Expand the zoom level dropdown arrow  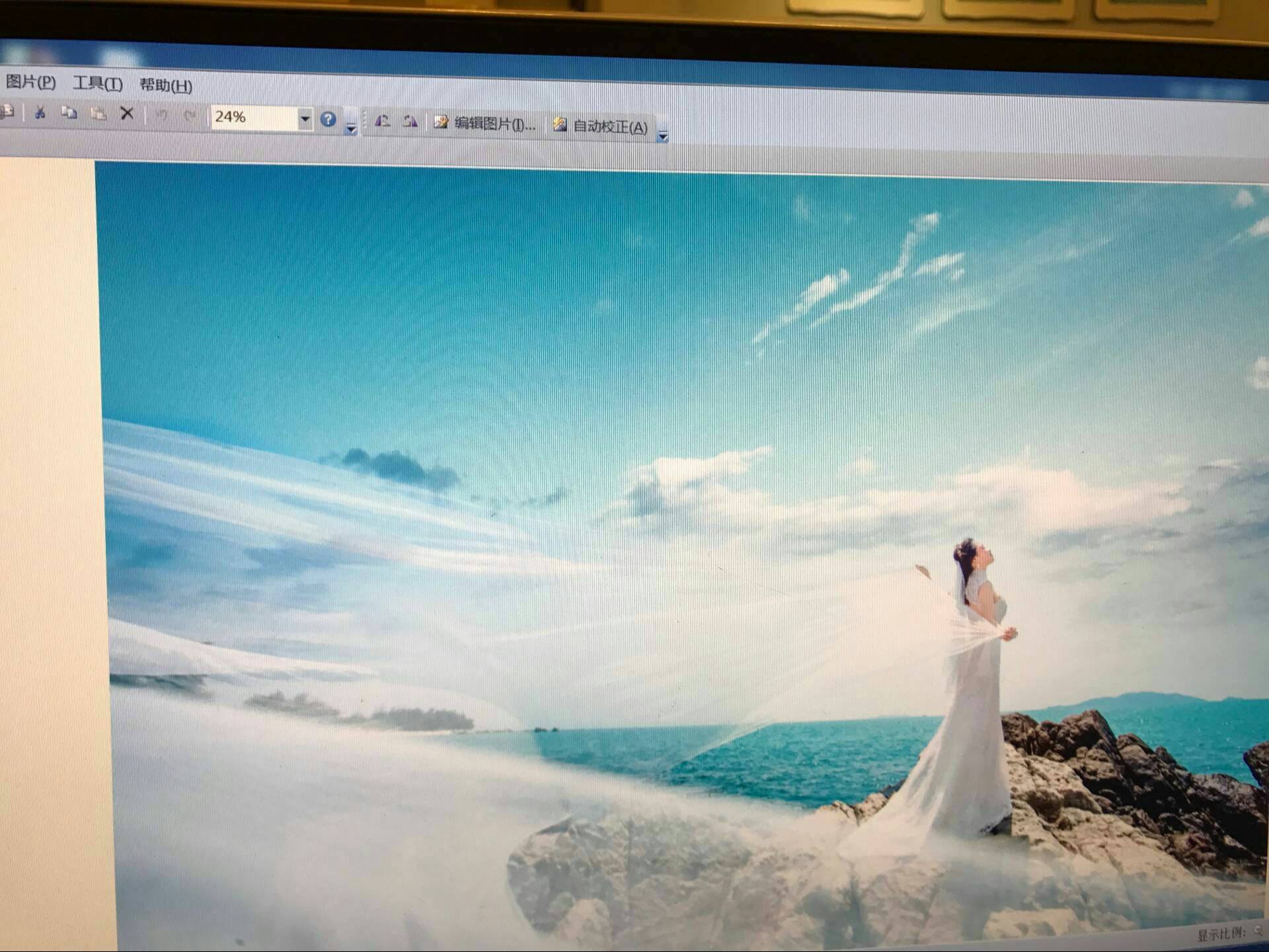click(x=305, y=119)
